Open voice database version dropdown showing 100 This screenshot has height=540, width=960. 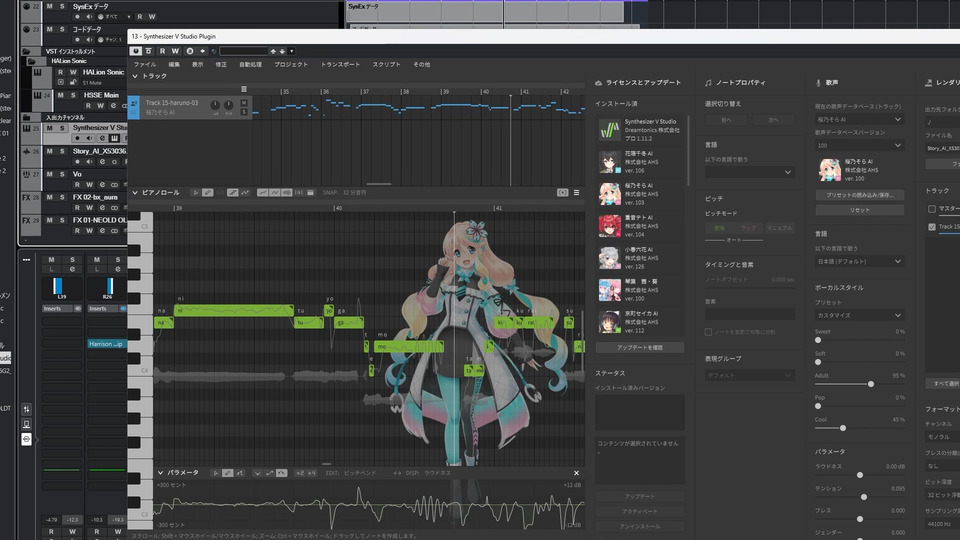coord(859,145)
